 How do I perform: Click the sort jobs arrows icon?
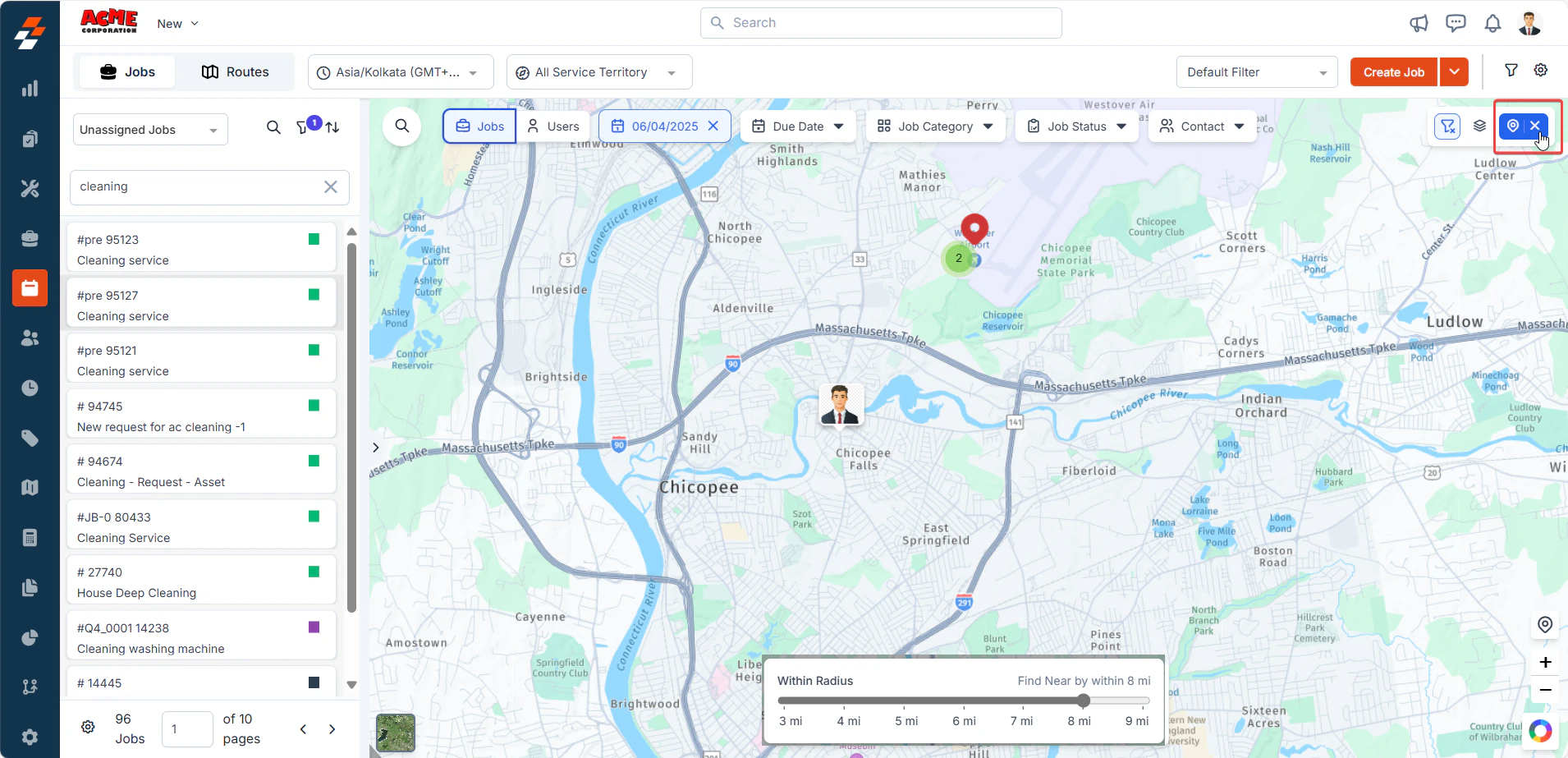click(332, 127)
